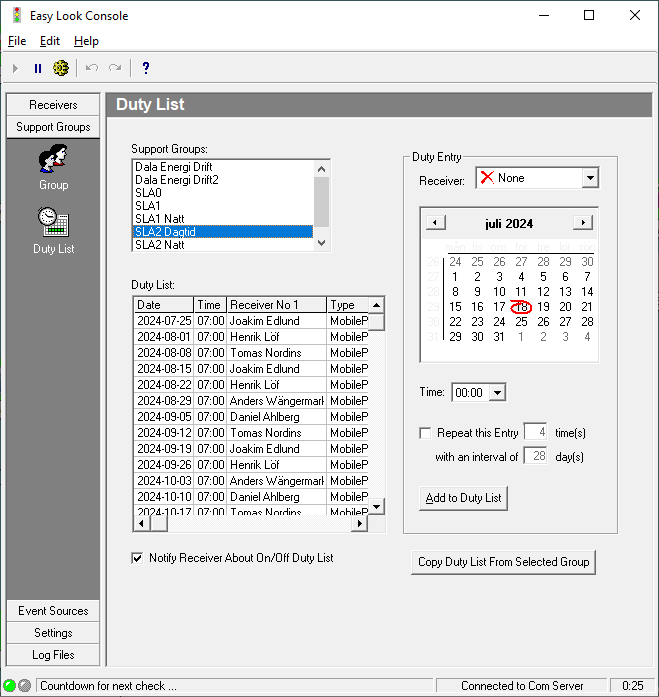Open the yellow gear configuration icon
The width and height of the screenshot is (659, 697).
point(61,68)
